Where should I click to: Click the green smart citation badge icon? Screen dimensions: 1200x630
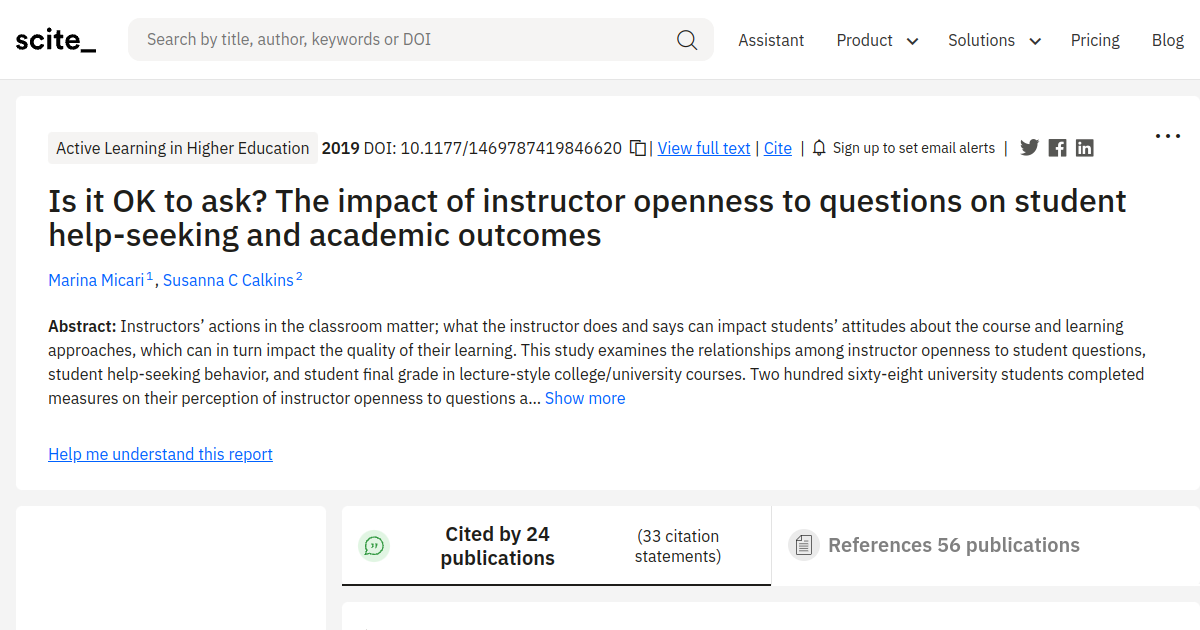click(374, 546)
